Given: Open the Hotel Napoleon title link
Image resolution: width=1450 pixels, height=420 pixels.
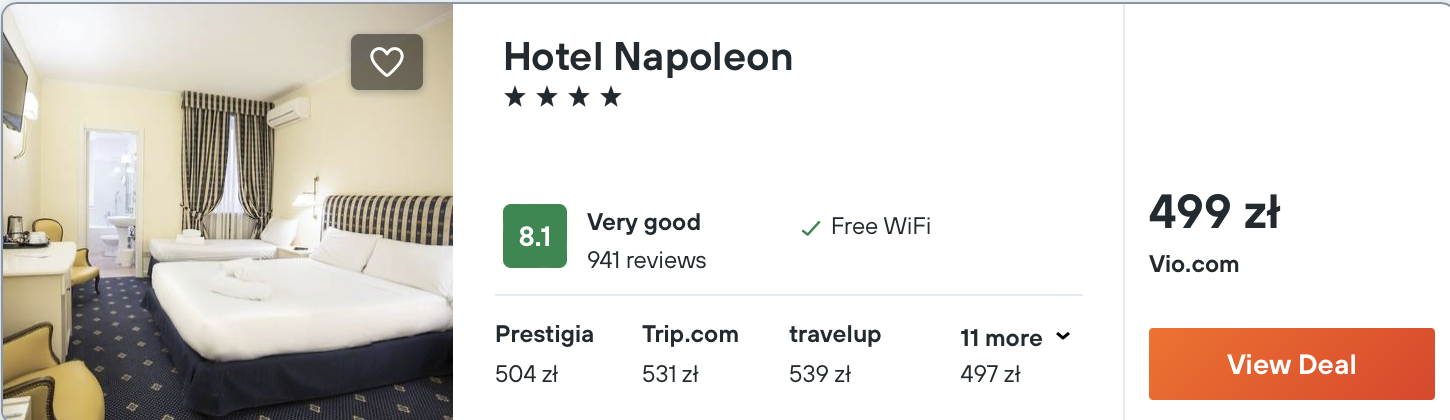Looking at the screenshot, I should (648, 57).
